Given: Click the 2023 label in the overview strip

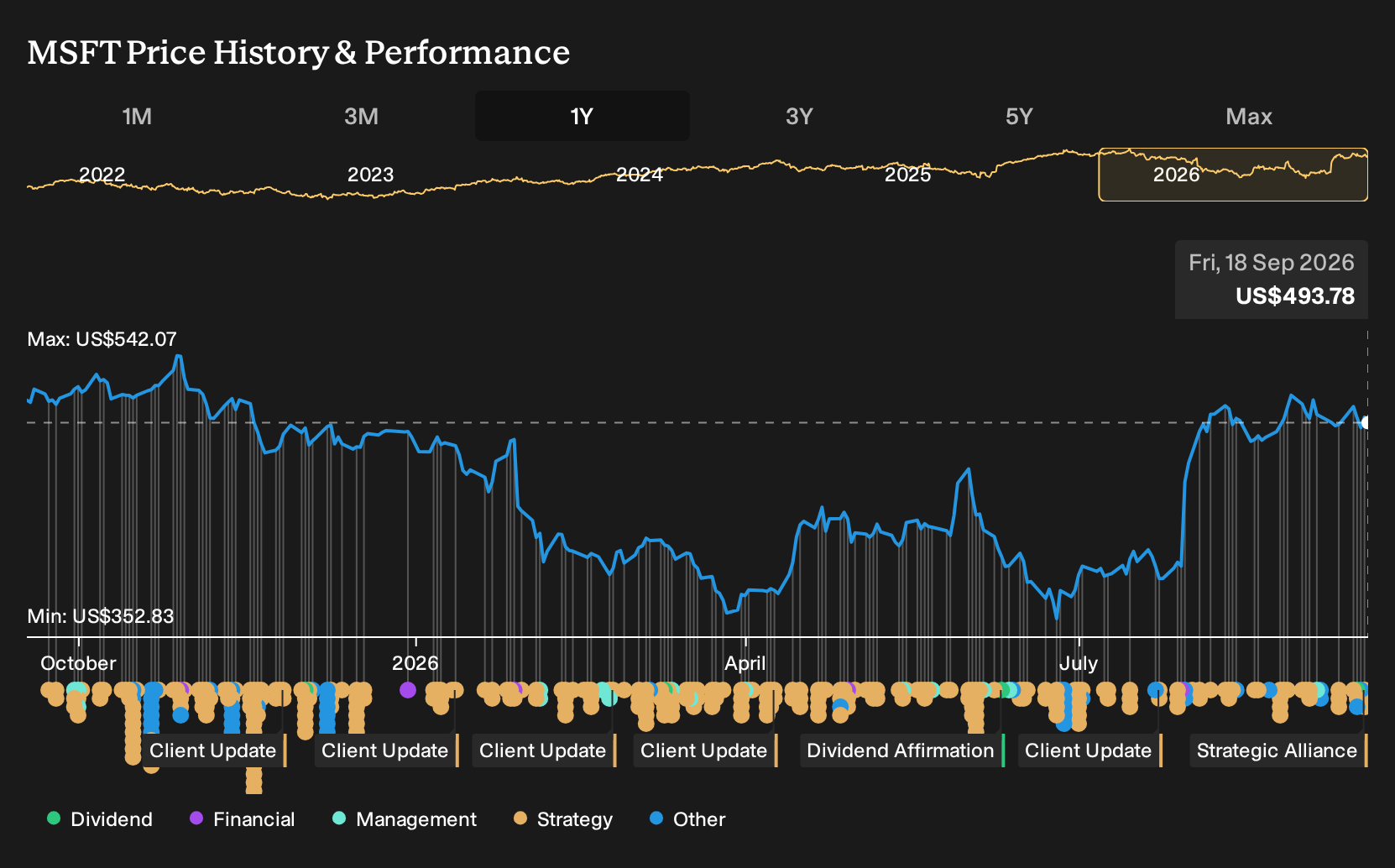Looking at the screenshot, I should tap(370, 175).
